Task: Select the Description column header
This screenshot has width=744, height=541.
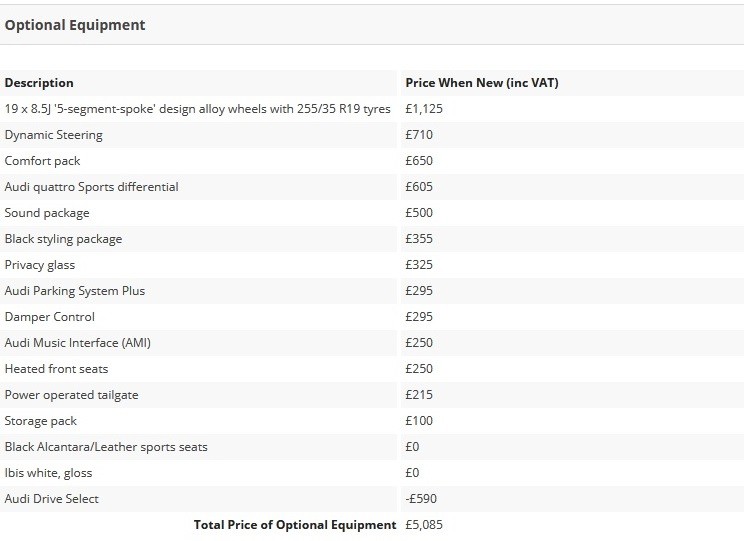Action: (x=39, y=83)
